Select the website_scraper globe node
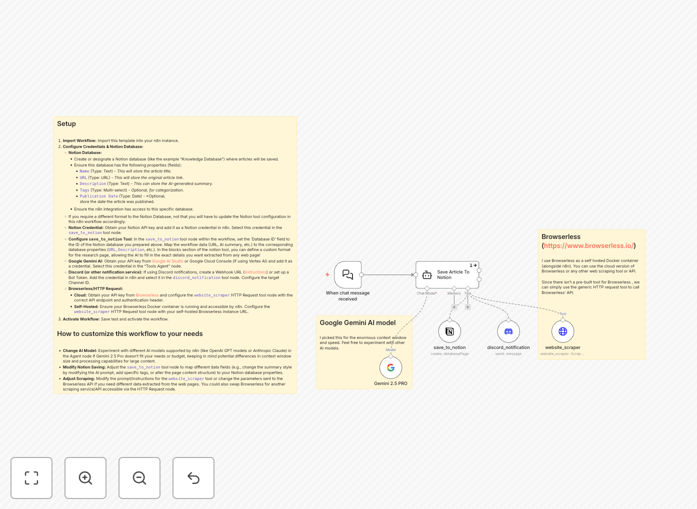Image resolution: width=697 pixels, height=509 pixels. point(563,331)
